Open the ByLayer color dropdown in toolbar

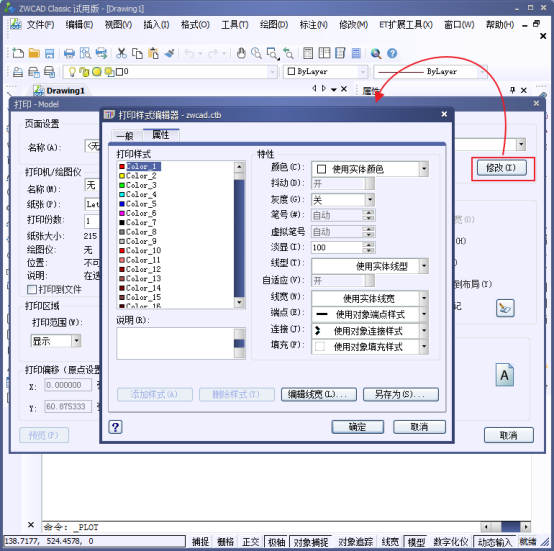click(x=363, y=72)
